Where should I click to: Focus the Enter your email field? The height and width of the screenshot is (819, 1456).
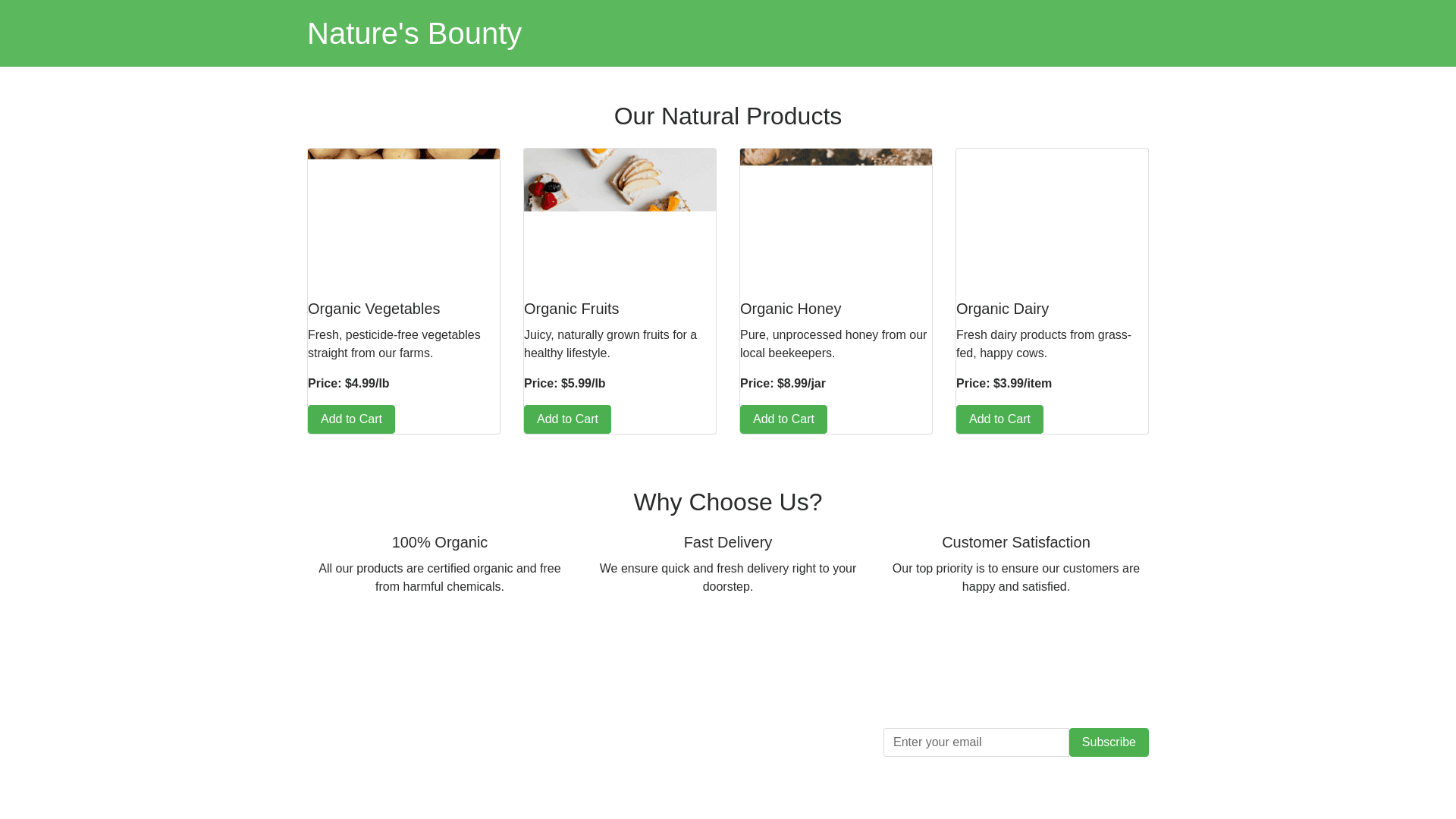976,742
